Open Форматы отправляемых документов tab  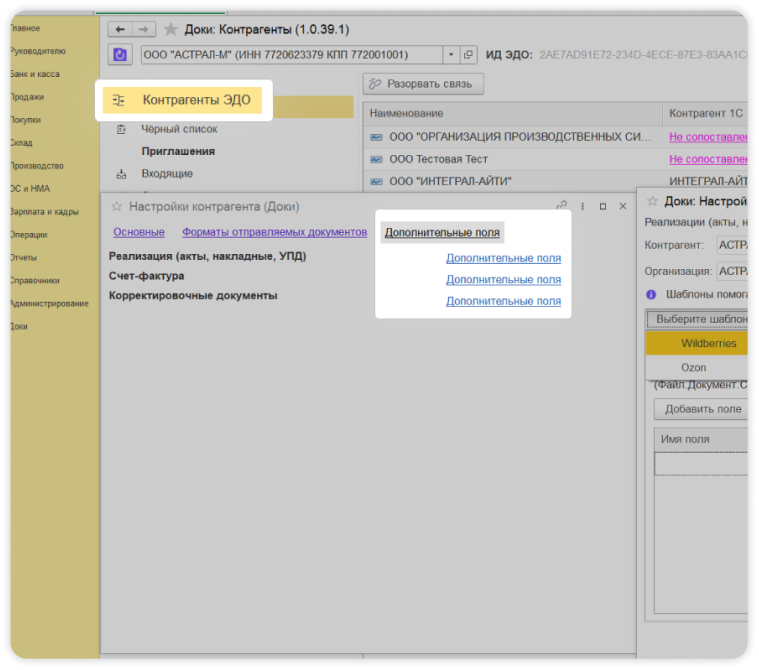274,232
